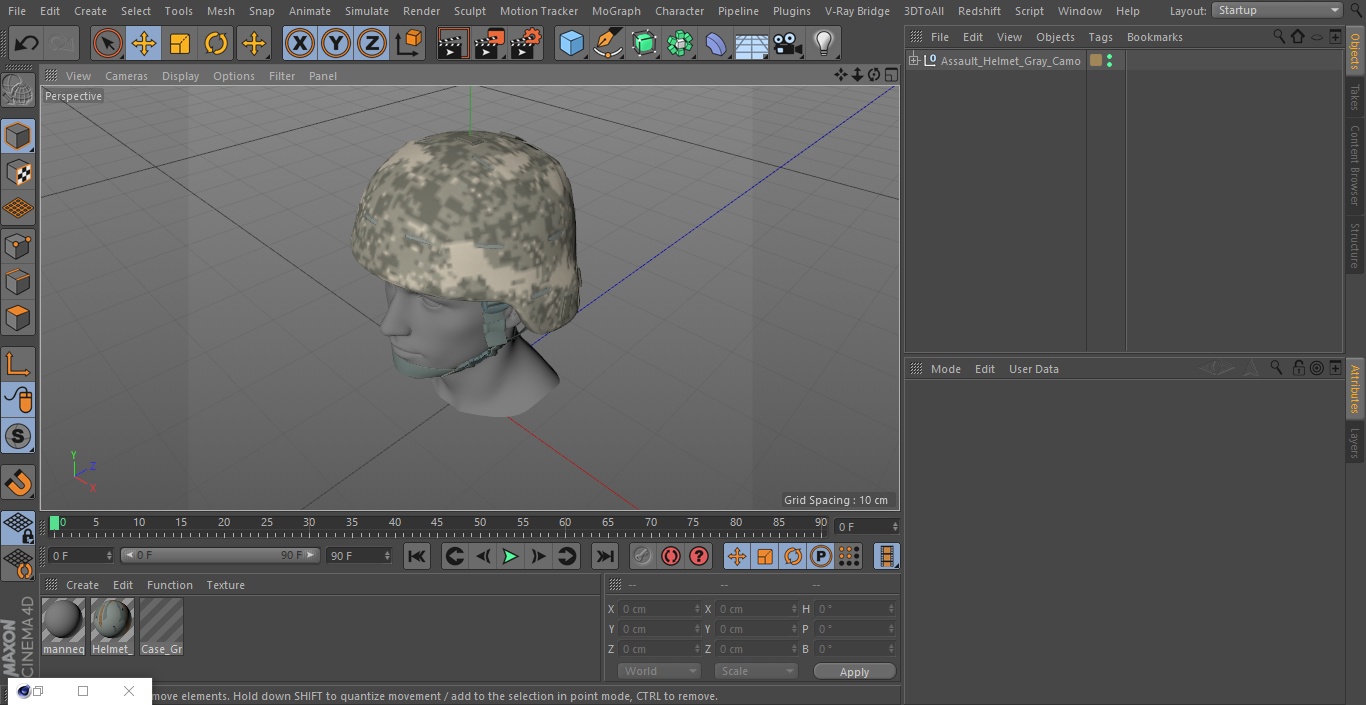Add a Subdivision Surface generator
This screenshot has height=705, width=1366.
pyautogui.click(x=644, y=44)
